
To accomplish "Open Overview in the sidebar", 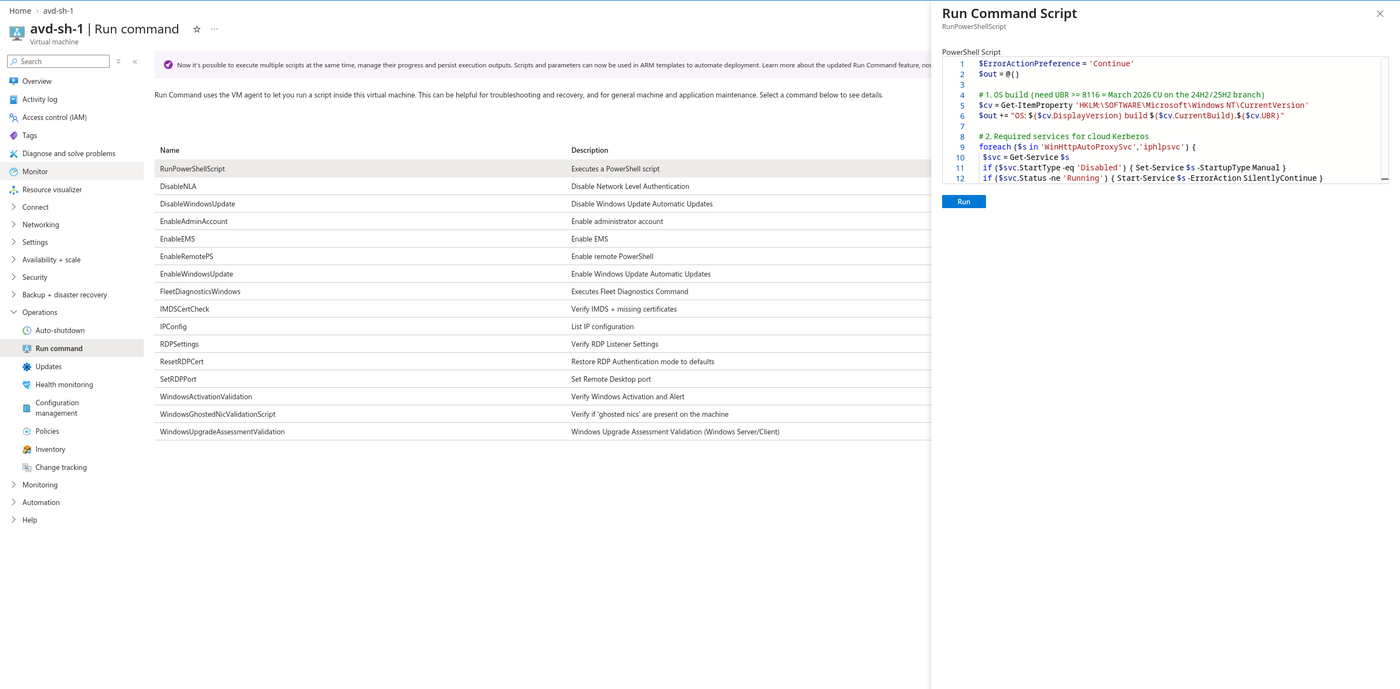I will tap(37, 81).
